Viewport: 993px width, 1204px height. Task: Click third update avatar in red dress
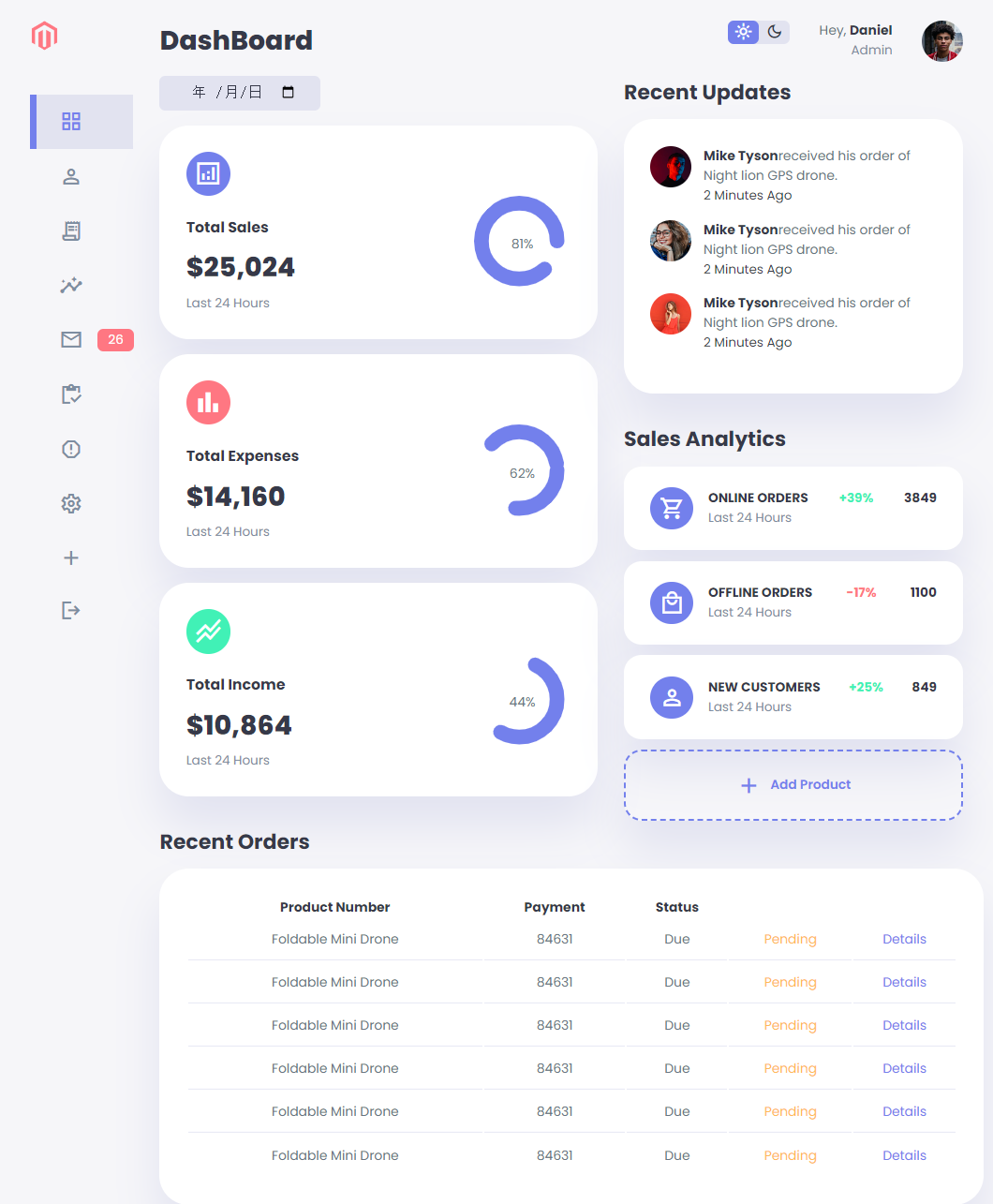(671, 314)
